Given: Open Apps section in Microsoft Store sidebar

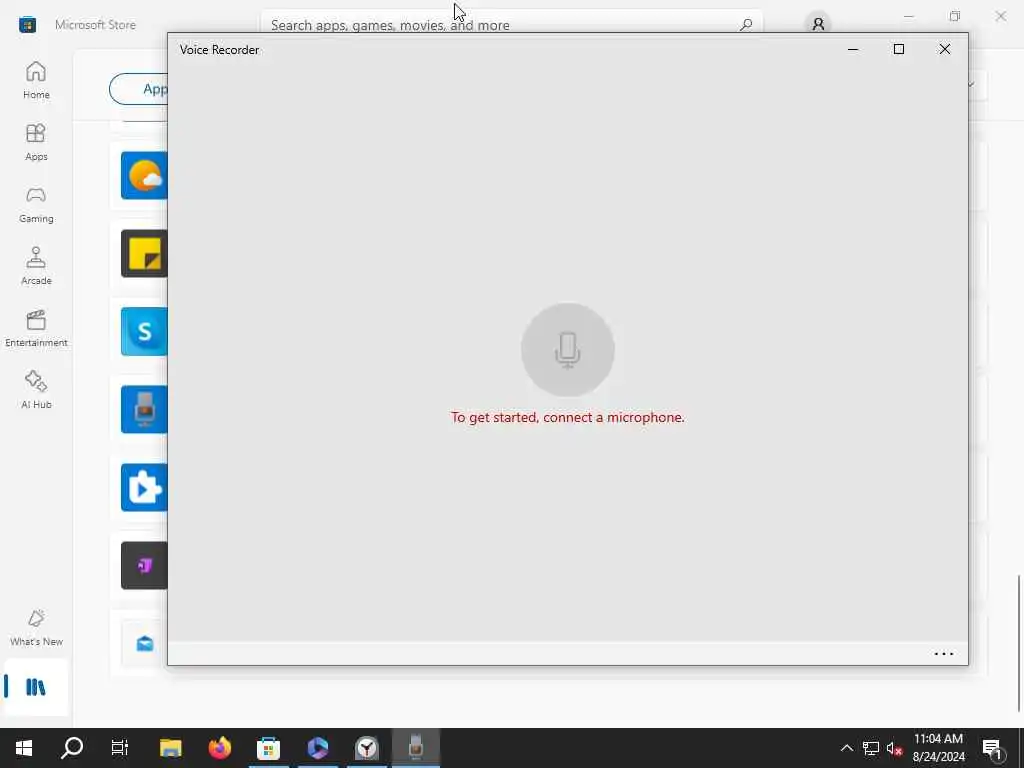Looking at the screenshot, I should [36, 142].
